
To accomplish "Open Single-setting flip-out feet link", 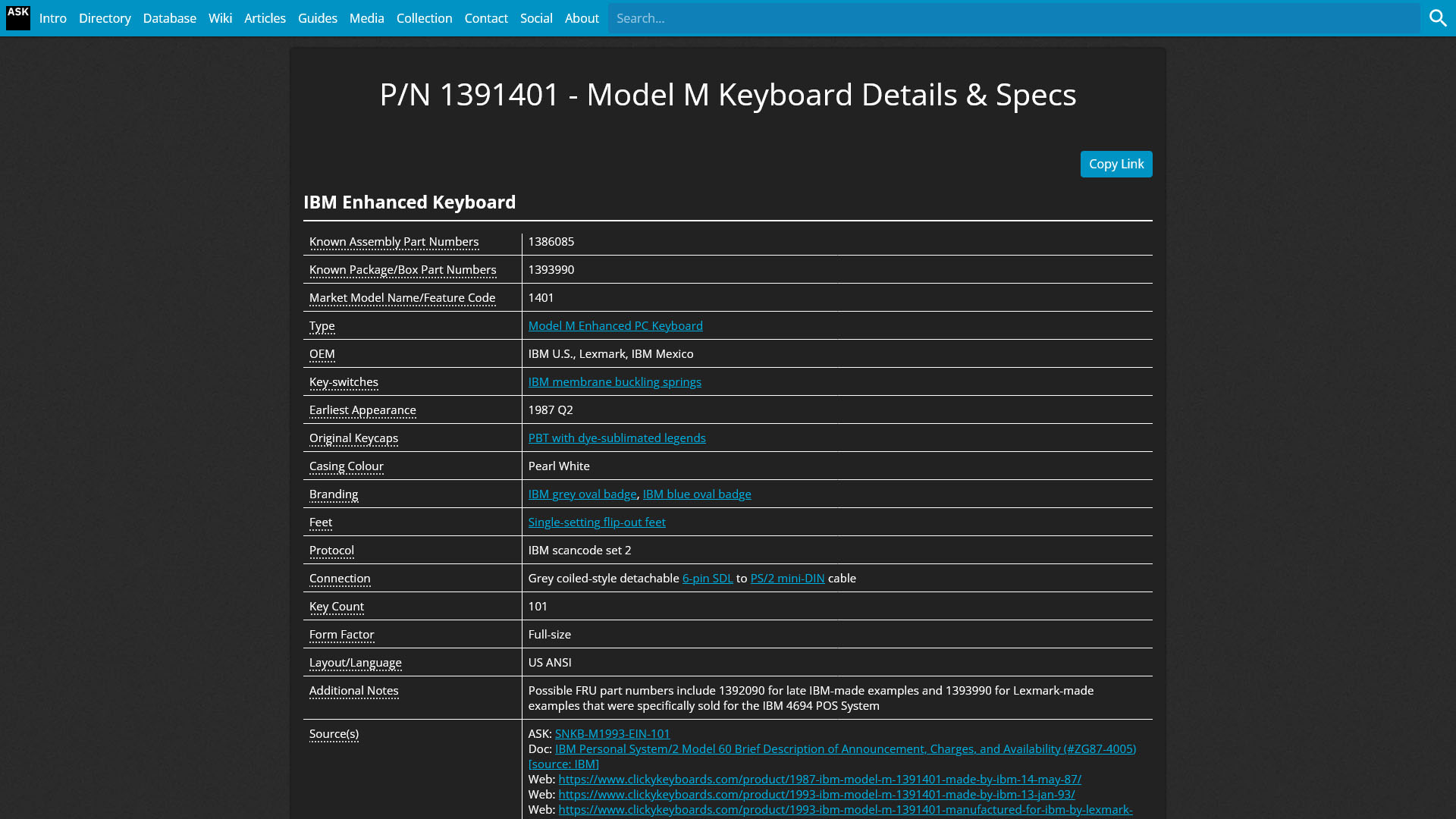I will 597,522.
